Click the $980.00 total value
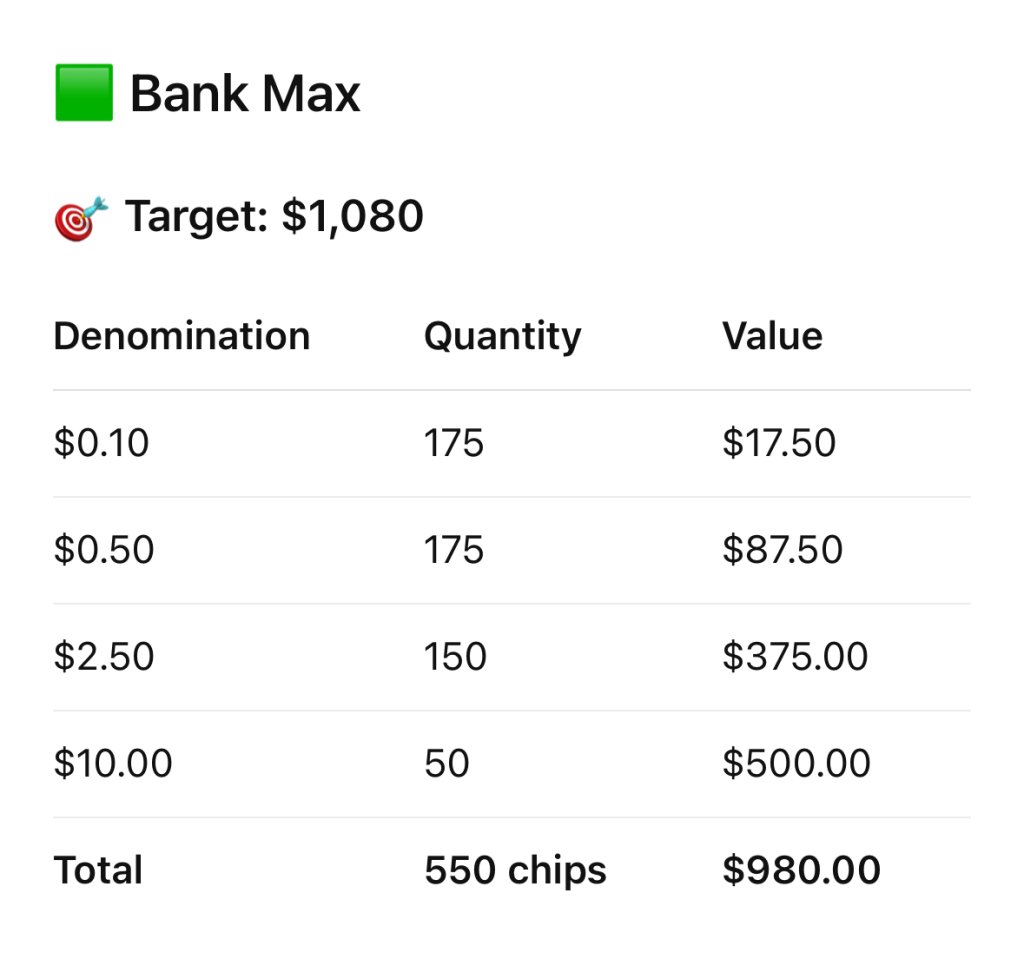This screenshot has width=1024, height=979. [801, 870]
